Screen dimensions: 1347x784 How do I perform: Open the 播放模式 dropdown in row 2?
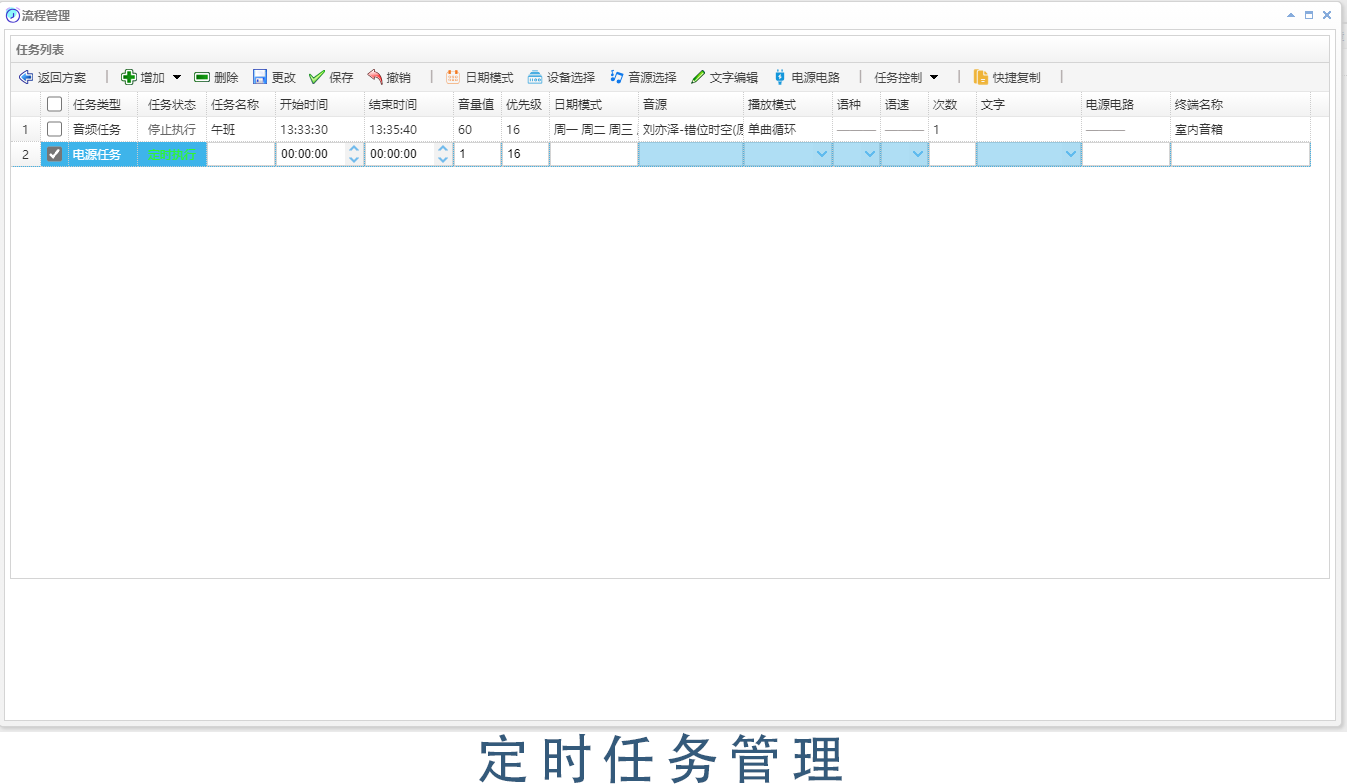point(822,153)
